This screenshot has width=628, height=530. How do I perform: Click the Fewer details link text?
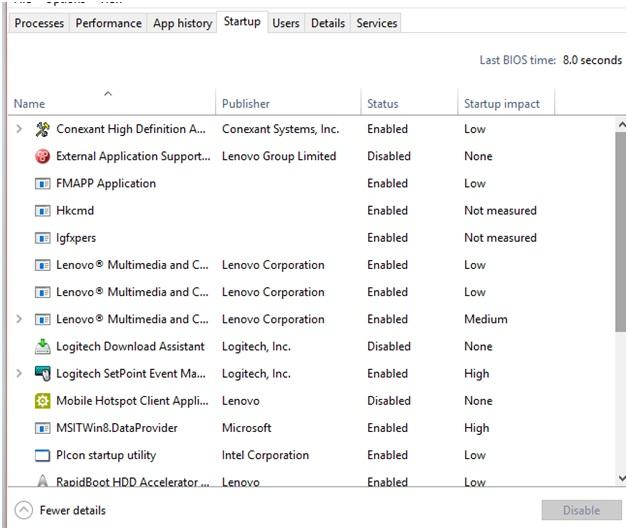[x=72, y=510]
